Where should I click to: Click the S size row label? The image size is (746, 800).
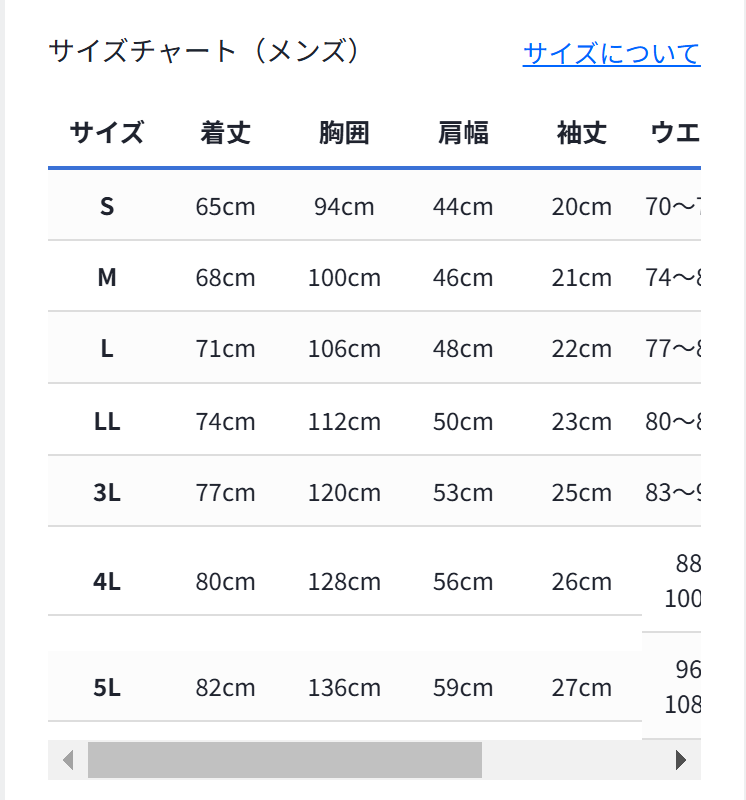(107, 207)
